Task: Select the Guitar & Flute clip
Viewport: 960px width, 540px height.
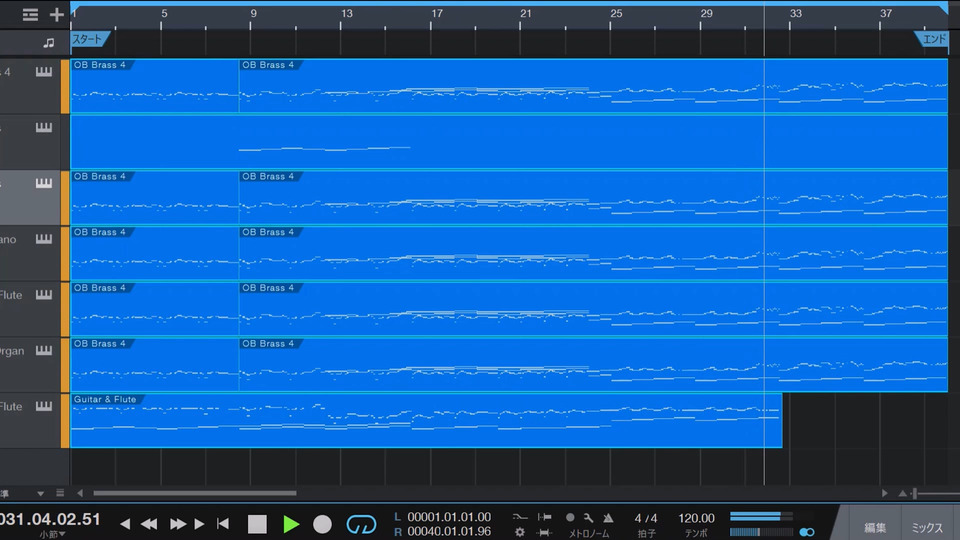Action: pos(426,421)
